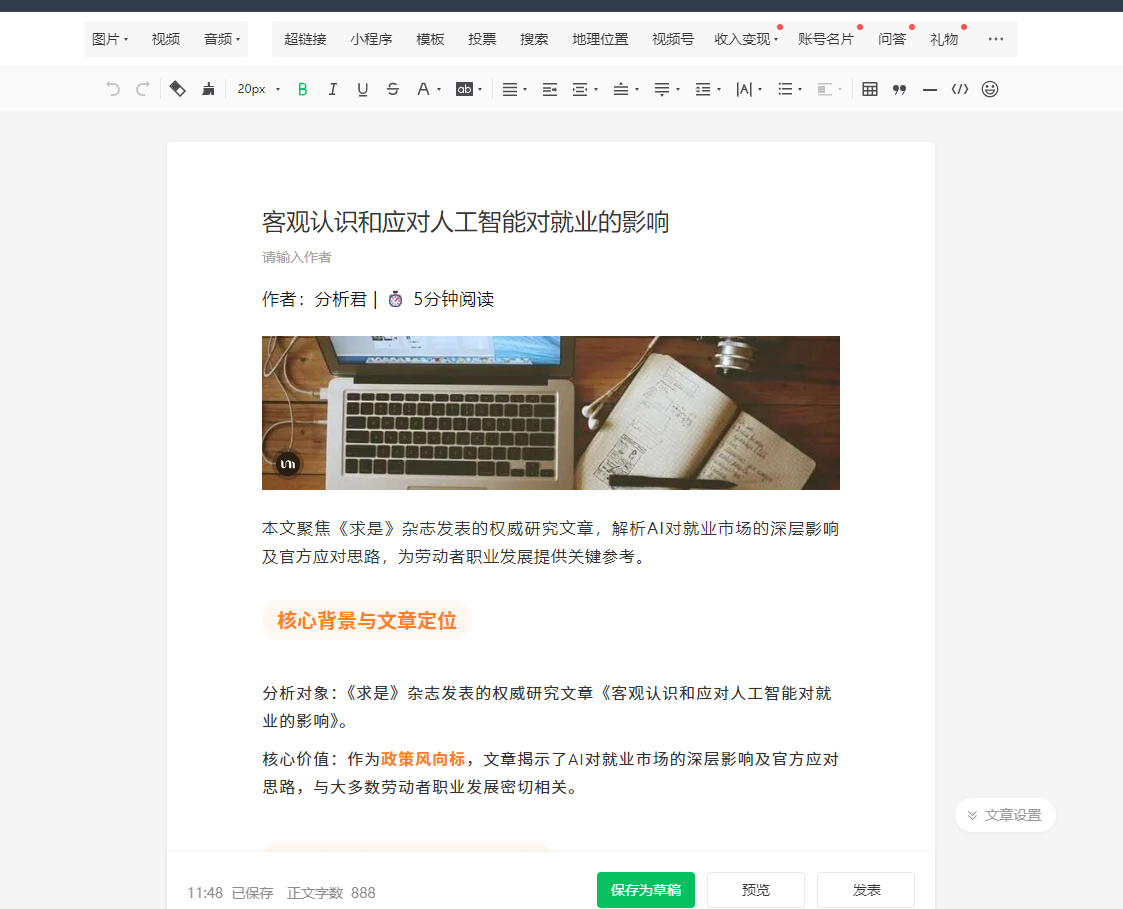Open the 超链接 menu item

tap(305, 39)
